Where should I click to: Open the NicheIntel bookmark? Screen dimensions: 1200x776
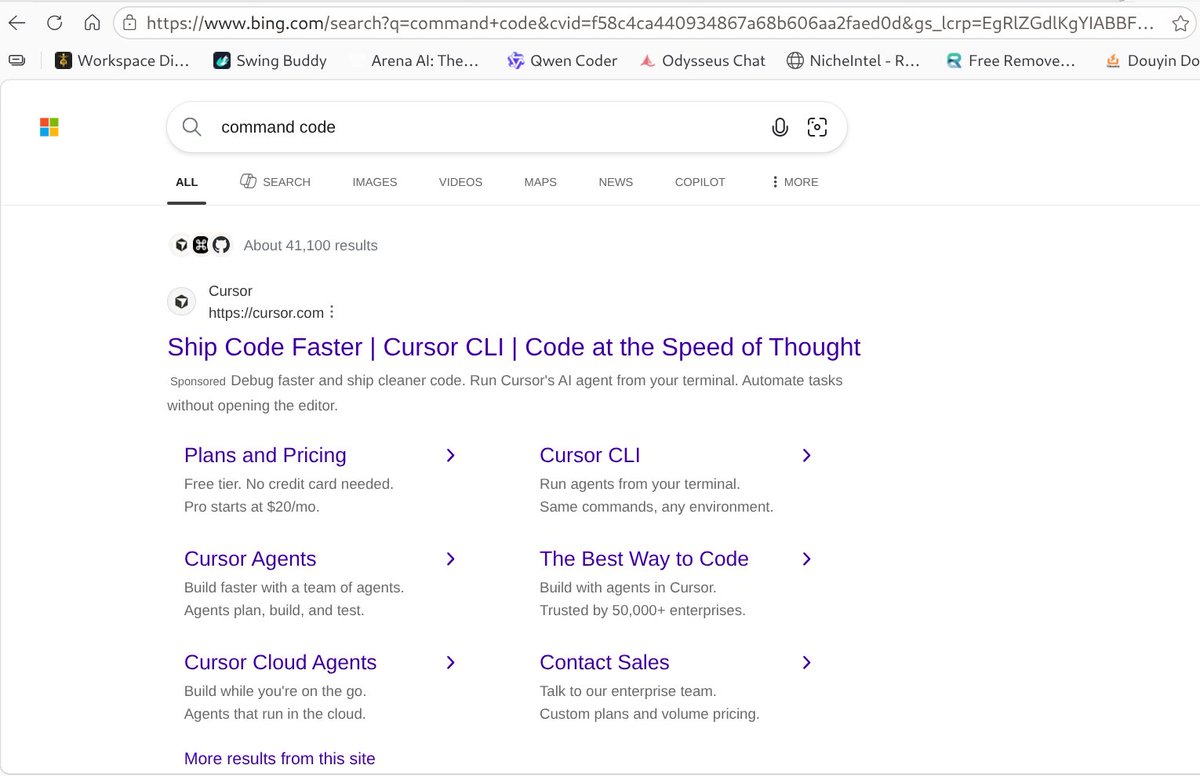pos(853,61)
